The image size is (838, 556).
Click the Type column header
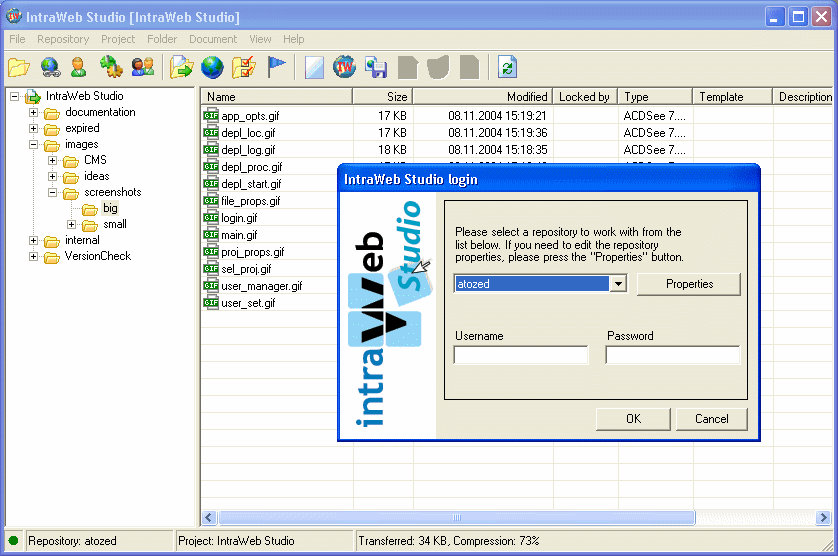(x=655, y=97)
